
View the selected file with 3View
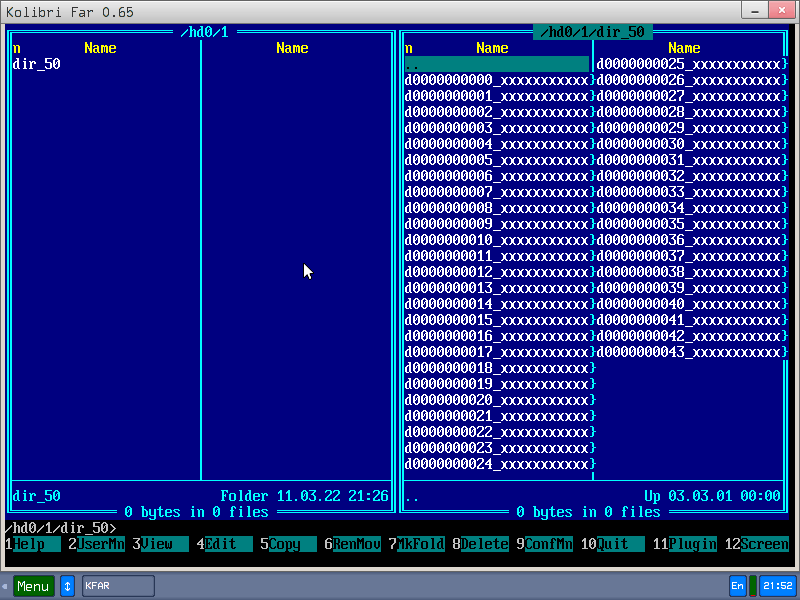pyautogui.click(x=155, y=544)
